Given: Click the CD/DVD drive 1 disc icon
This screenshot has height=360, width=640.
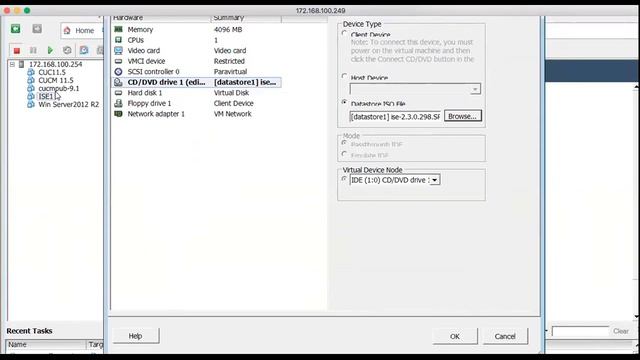Looking at the screenshot, I should point(118,82).
